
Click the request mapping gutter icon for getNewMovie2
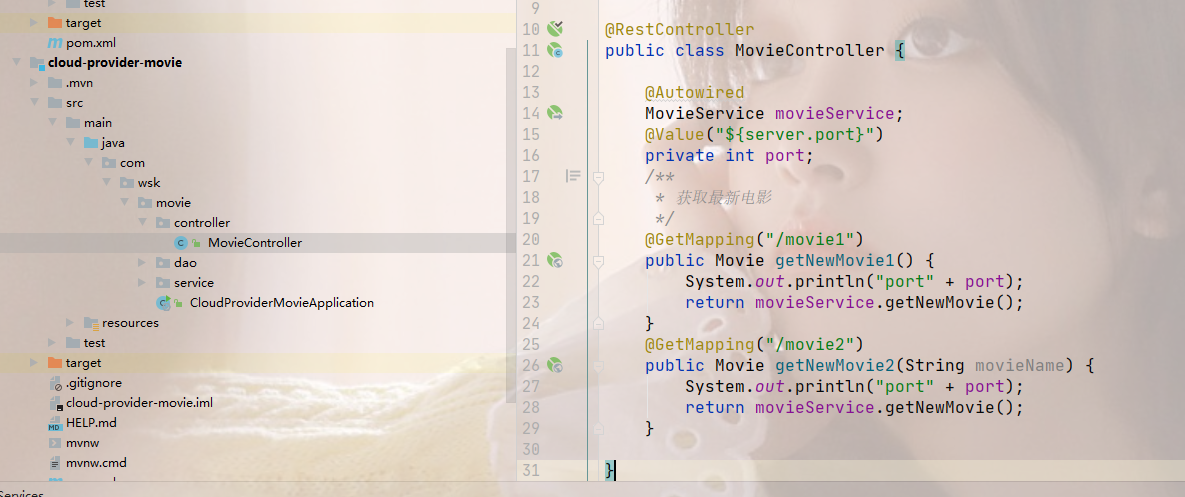(x=555, y=365)
